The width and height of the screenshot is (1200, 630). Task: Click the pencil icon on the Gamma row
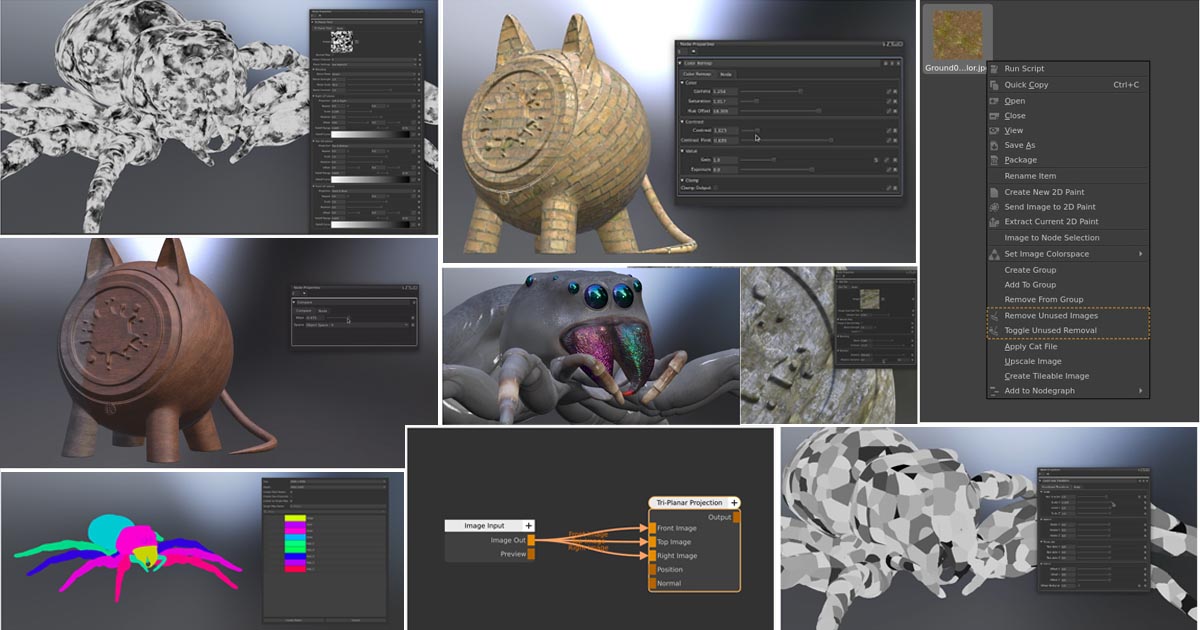(889, 91)
